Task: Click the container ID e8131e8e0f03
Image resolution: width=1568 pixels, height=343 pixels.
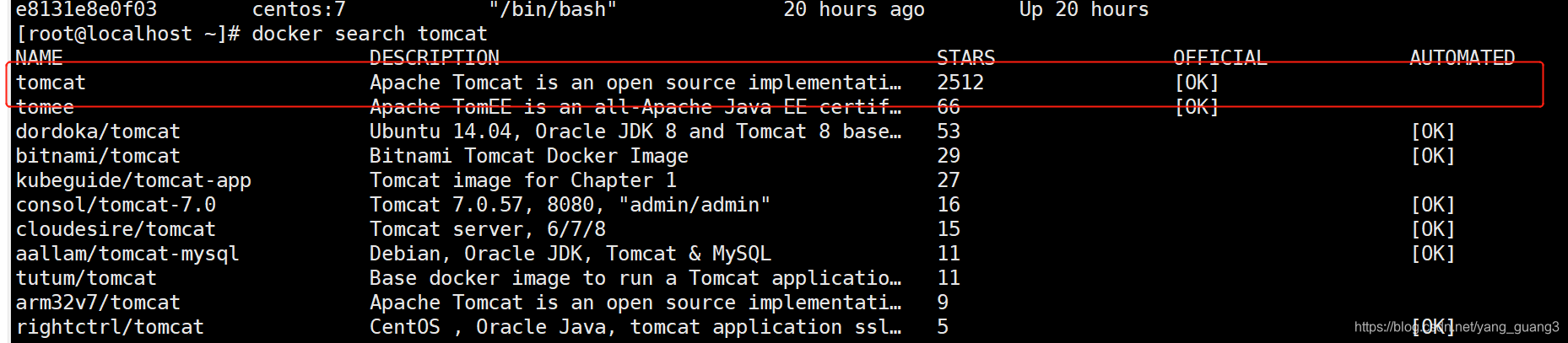Action: (x=86, y=10)
